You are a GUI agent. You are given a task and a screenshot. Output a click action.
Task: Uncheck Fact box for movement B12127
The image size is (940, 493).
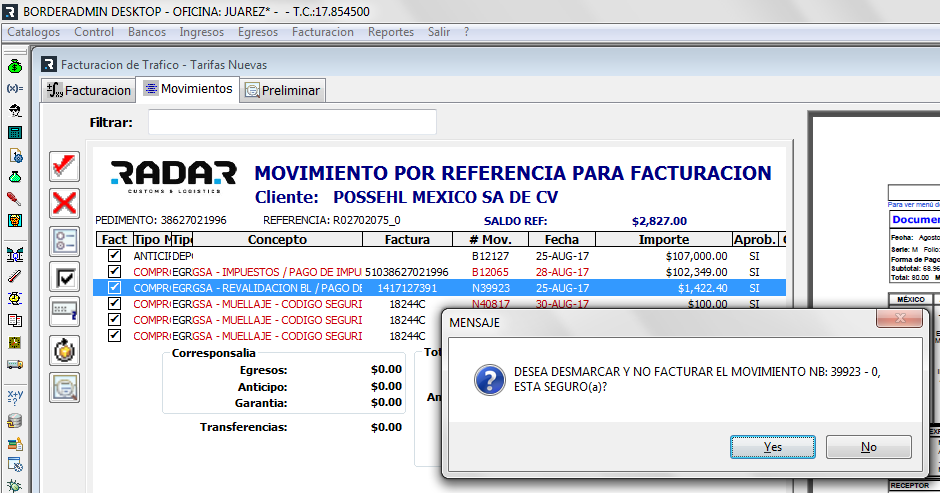point(114,255)
